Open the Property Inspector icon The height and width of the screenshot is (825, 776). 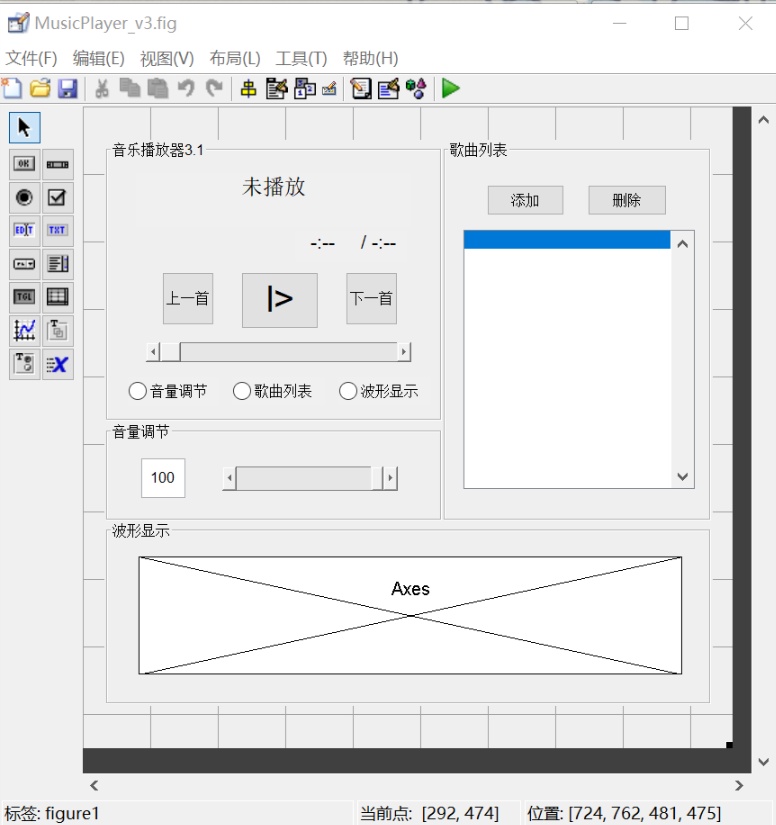click(389, 88)
